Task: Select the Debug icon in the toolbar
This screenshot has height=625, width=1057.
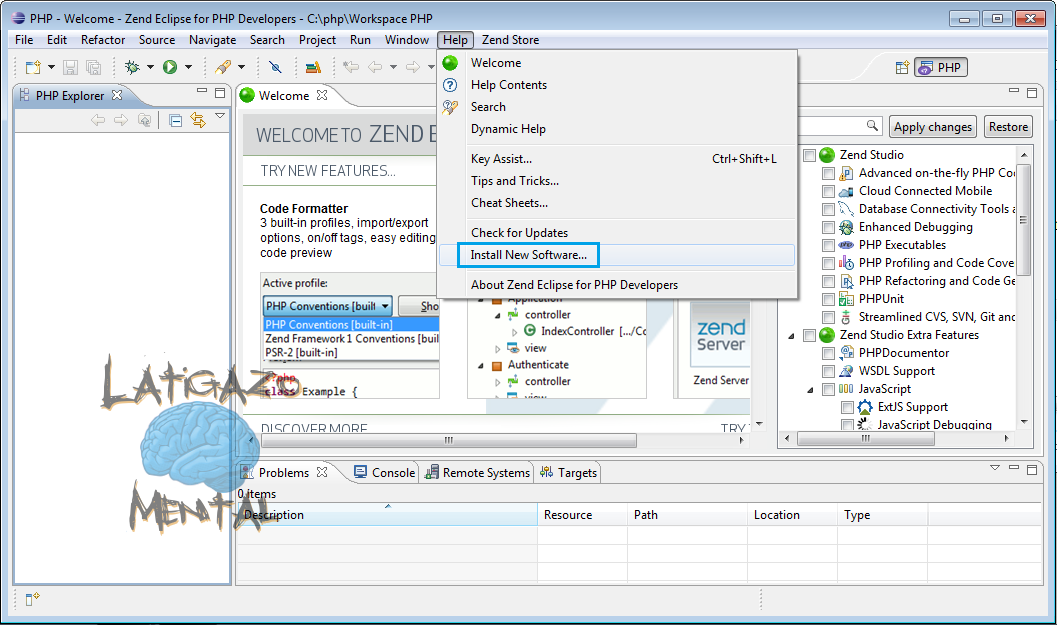Action: click(133, 66)
